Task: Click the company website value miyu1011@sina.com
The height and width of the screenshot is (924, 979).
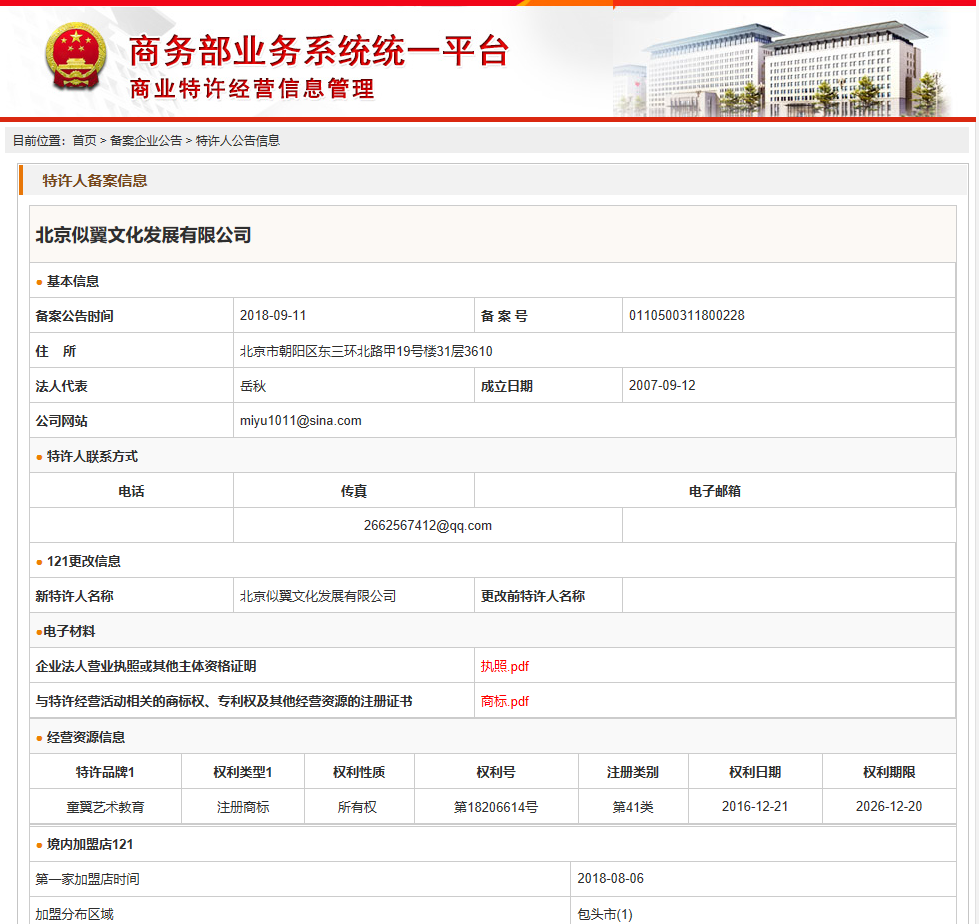Action: pyautogui.click(x=300, y=421)
